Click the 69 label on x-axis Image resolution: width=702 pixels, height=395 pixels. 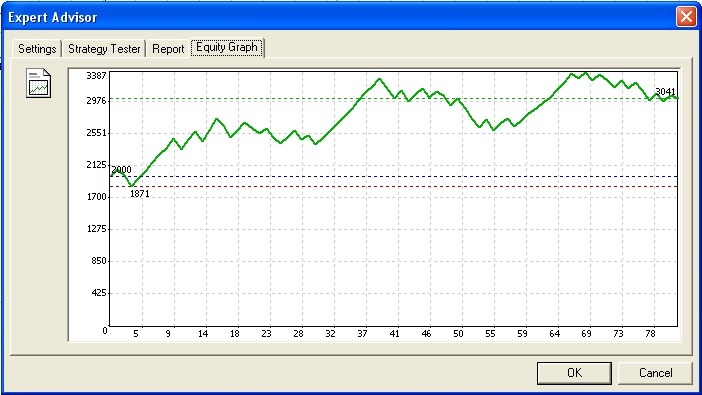586,334
